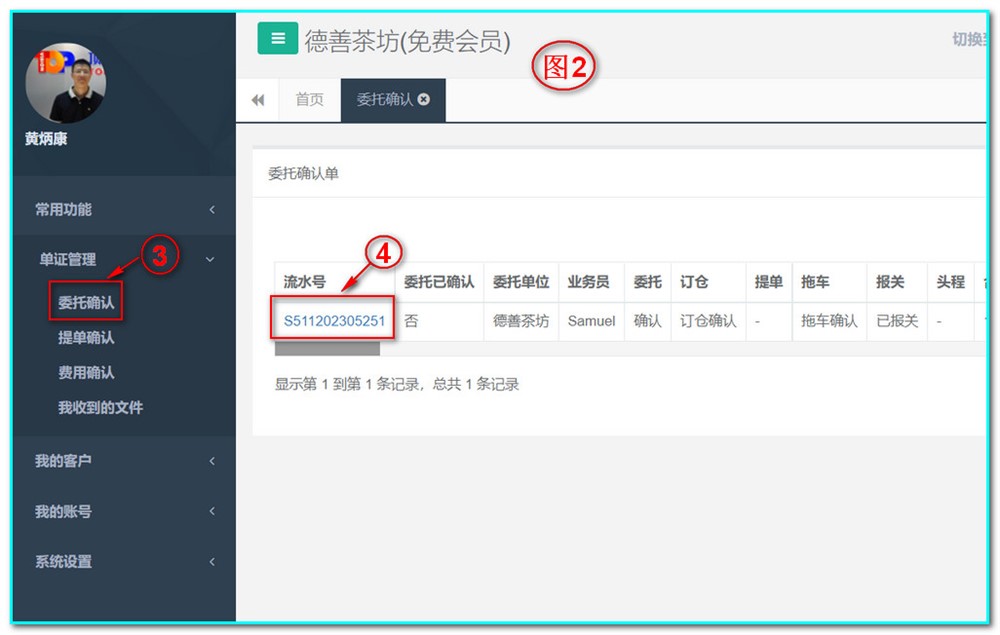Switch to the 首页 tab
This screenshot has width=1000, height=635.
pyautogui.click(x=308, y=99)
